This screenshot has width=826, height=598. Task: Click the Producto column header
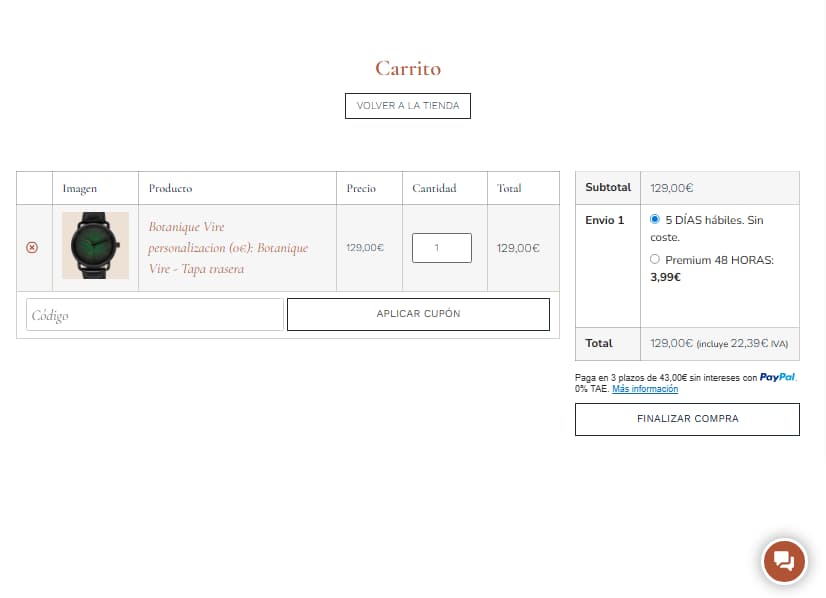coord(170,188)
